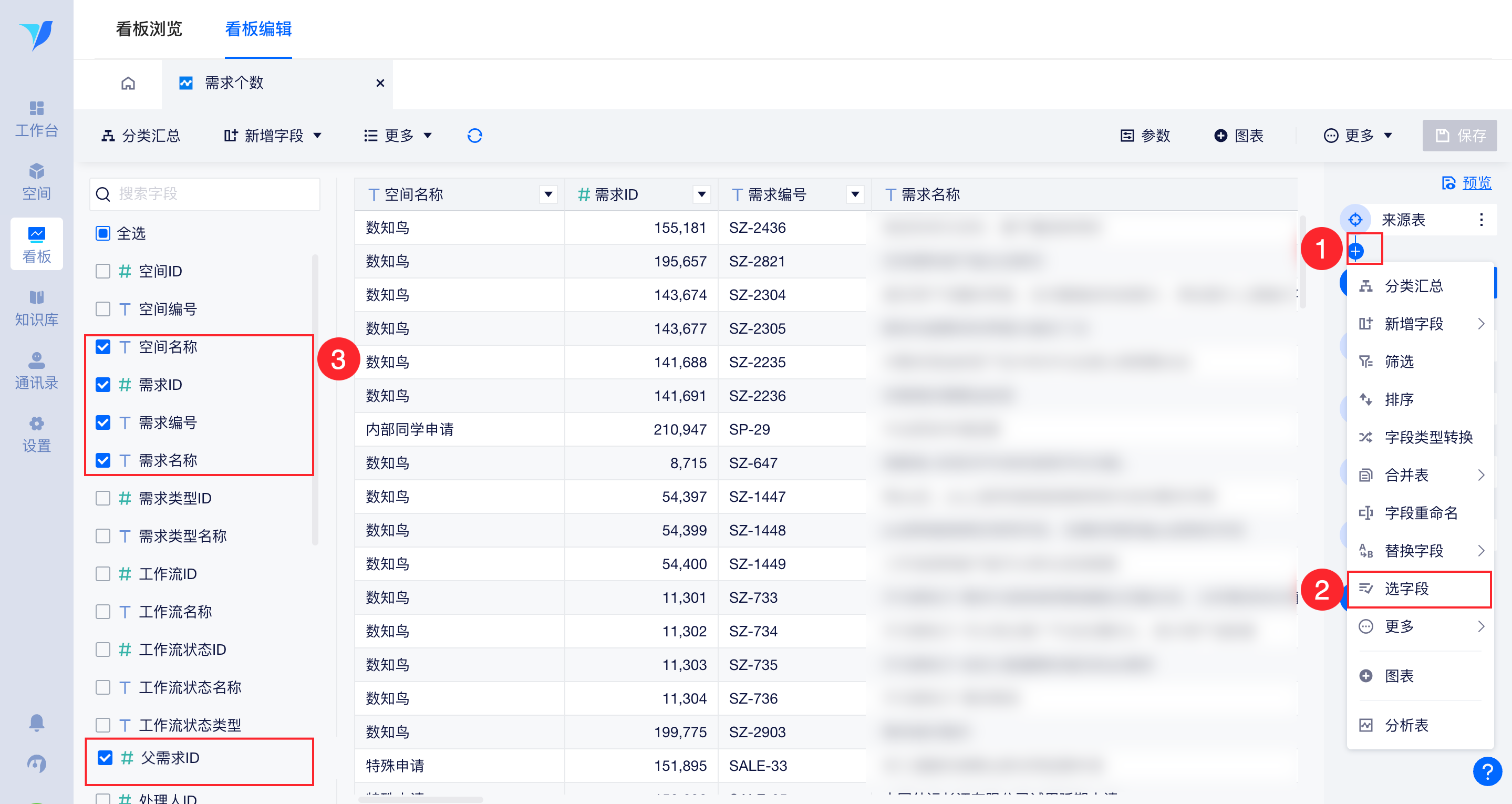Click the 预览 link
This screenshot has height=804, width=1512.
tap(1476, 183)
